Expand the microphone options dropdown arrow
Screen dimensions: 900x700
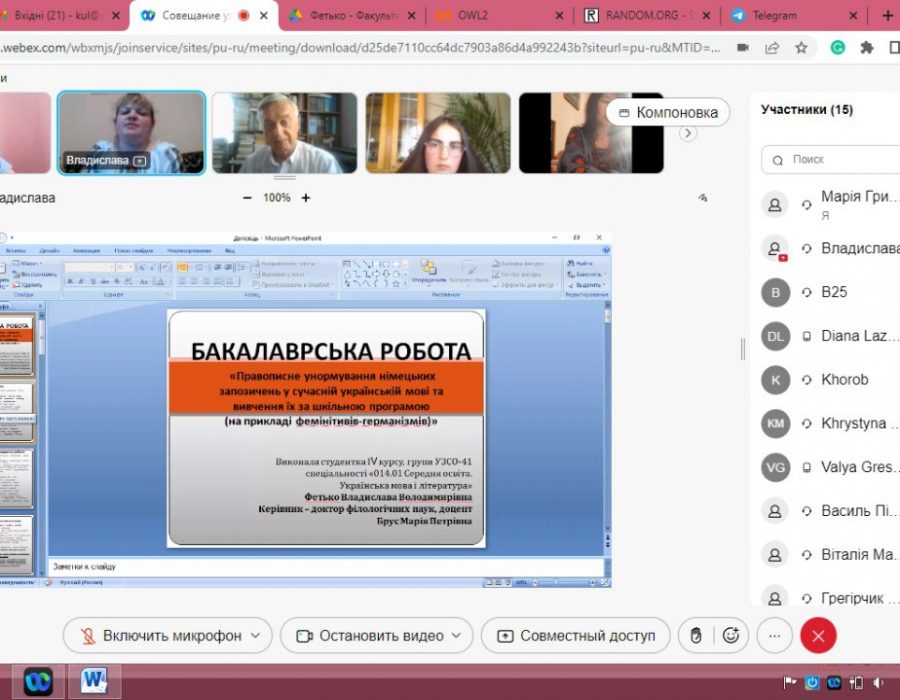(x=256, y=635)
